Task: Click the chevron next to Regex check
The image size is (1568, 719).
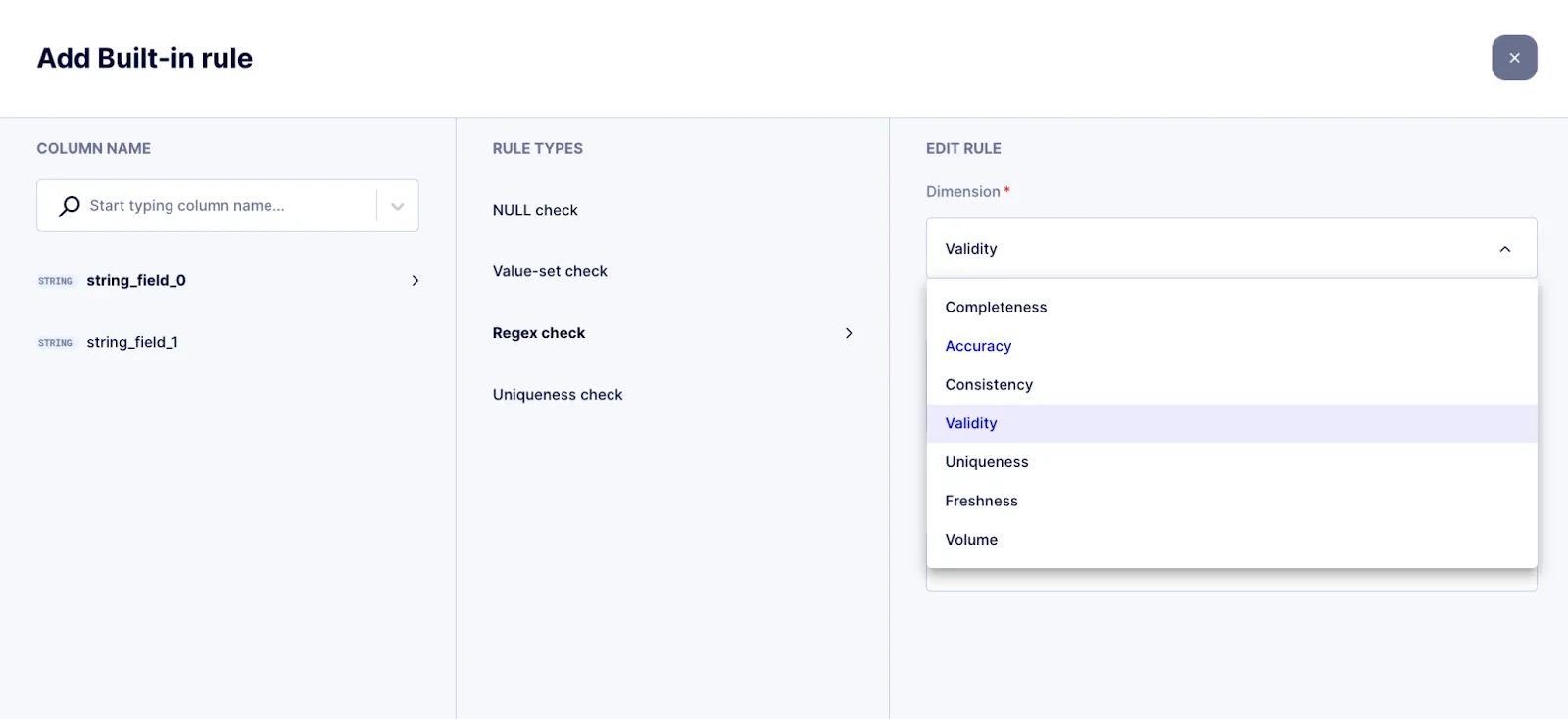Action: (x=849, y=333)
